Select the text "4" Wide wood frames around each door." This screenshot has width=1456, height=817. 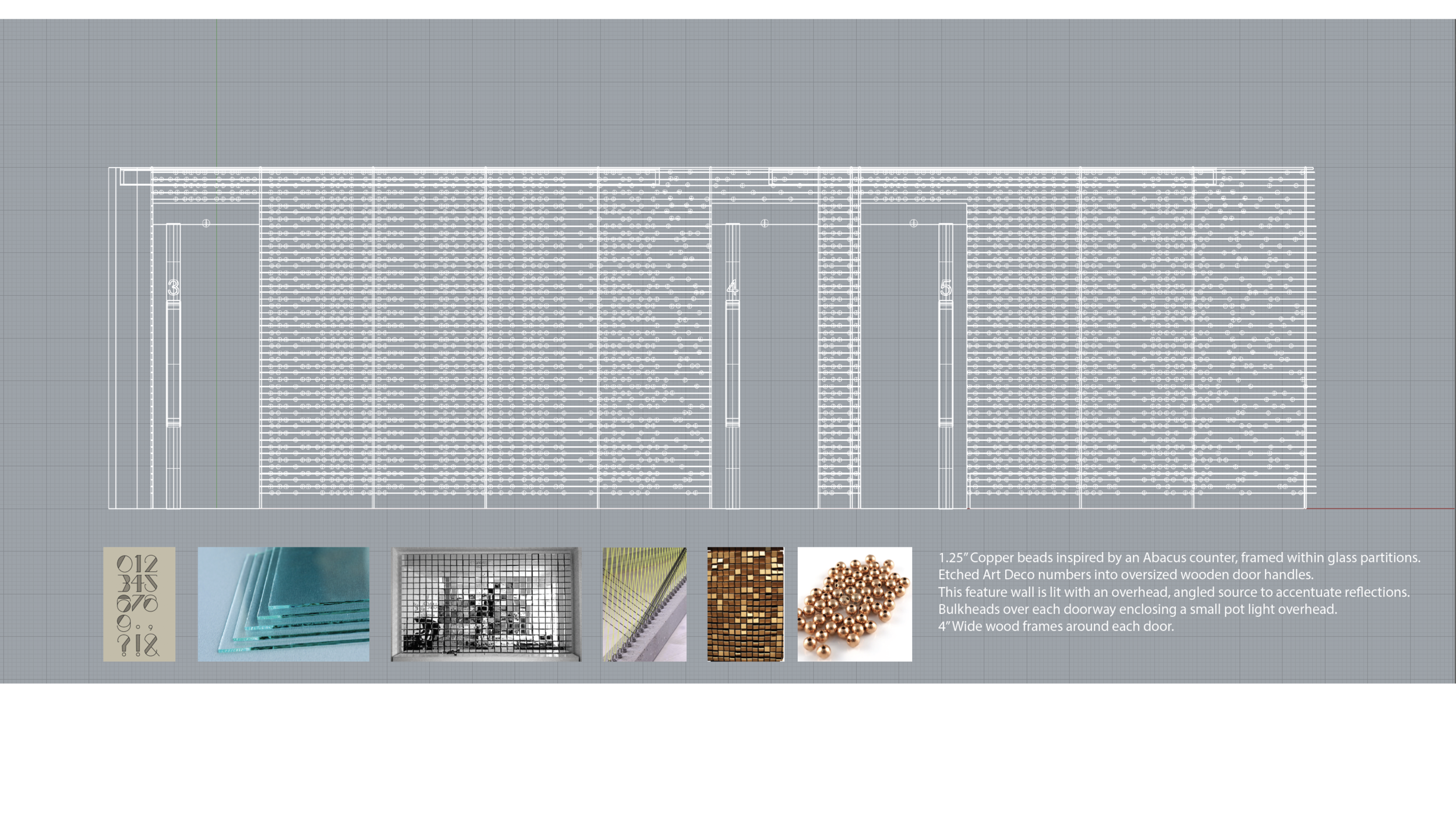coord(1056,627)
